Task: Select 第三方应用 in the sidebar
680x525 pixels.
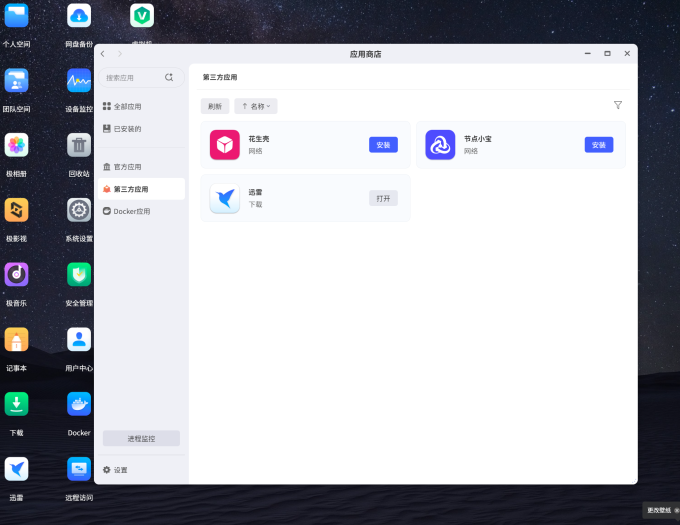Action: (x=141, y=189)
